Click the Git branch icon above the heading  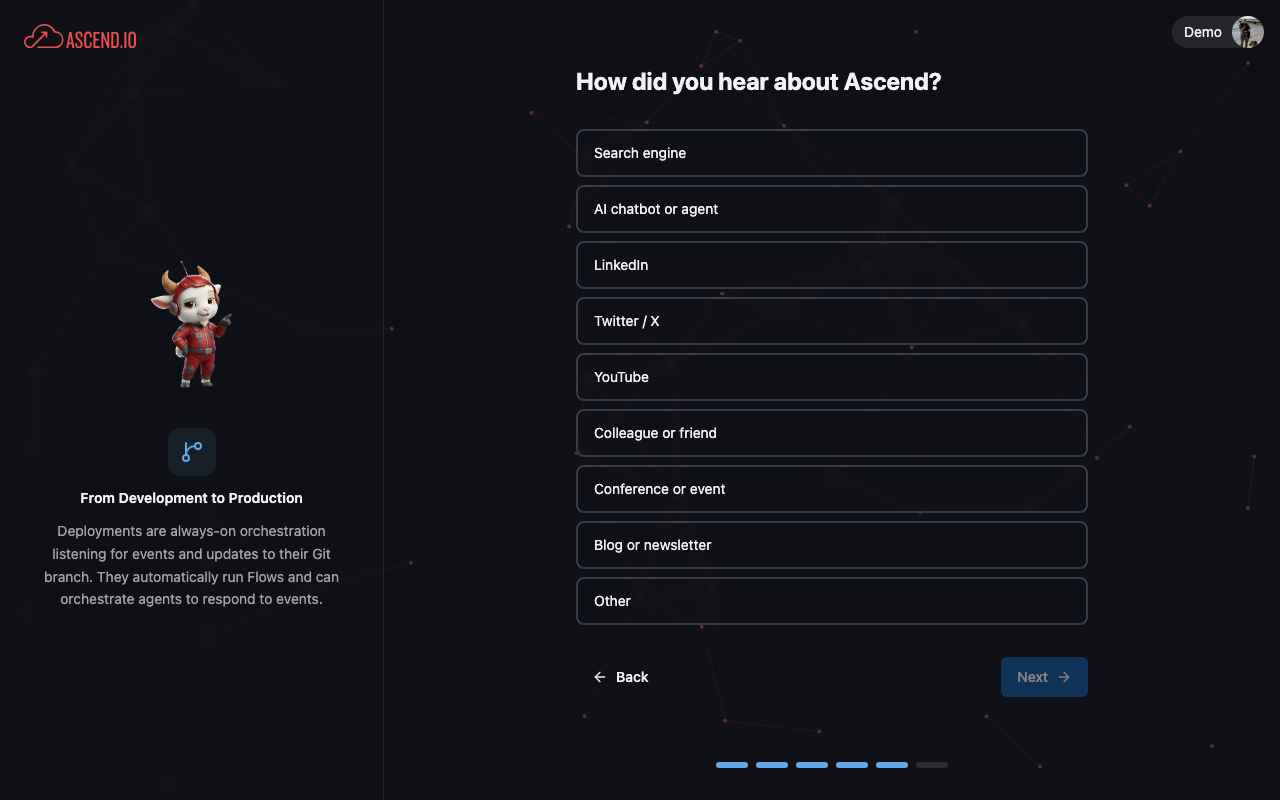click(x=191, y=452)
